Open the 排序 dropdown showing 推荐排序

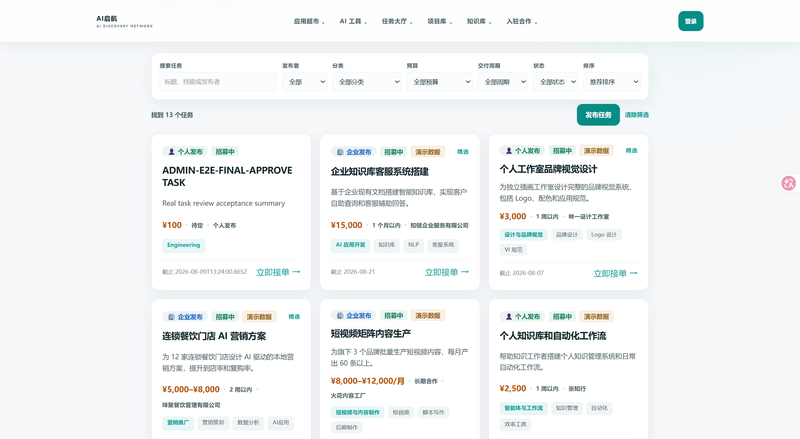(x=611, y=82)
